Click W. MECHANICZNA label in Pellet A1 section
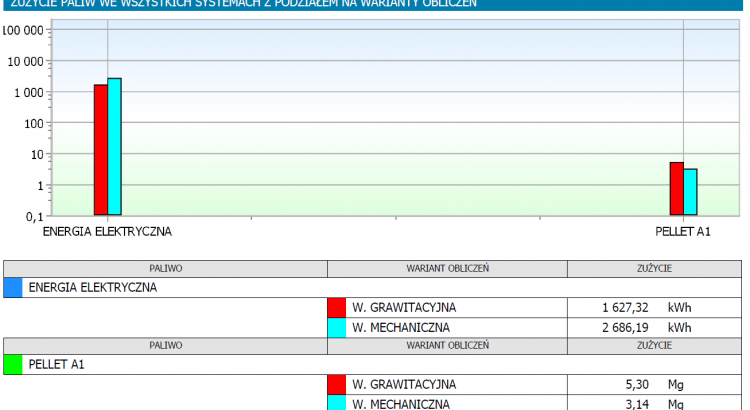 coord(401,404)
